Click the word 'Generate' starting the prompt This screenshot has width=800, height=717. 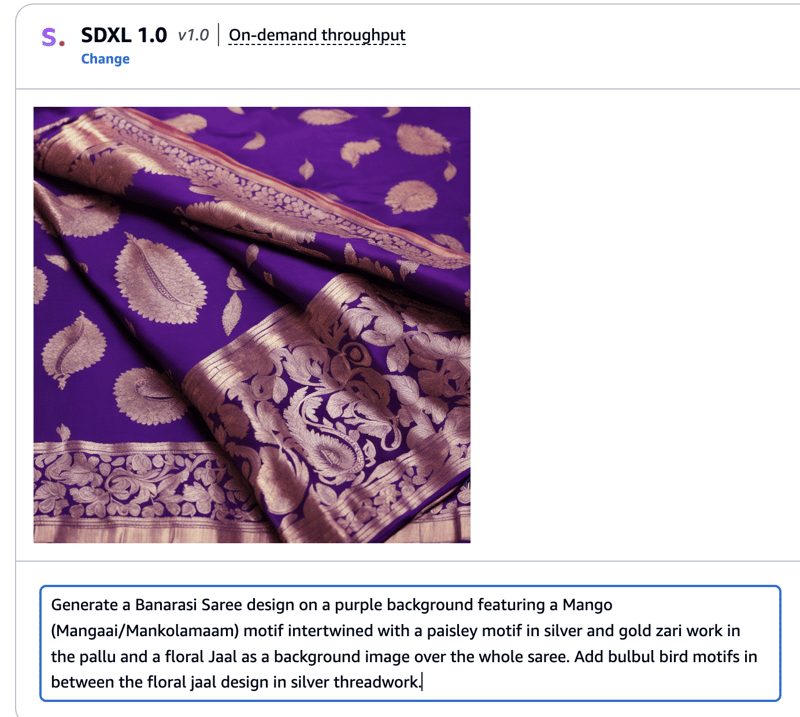(84, 605)
